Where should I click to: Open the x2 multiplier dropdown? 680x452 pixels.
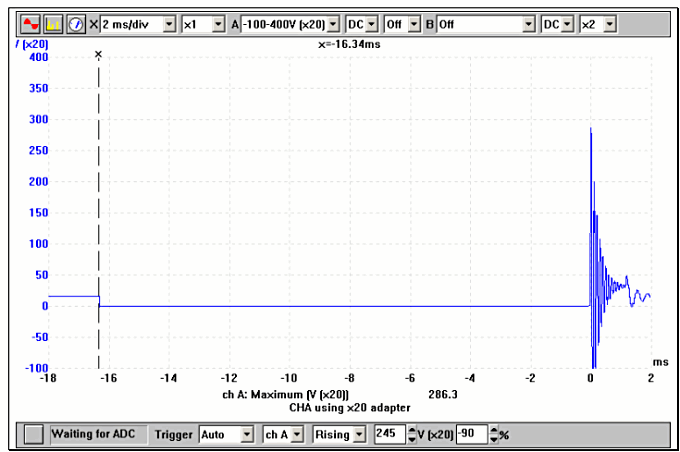click(610, 23)
